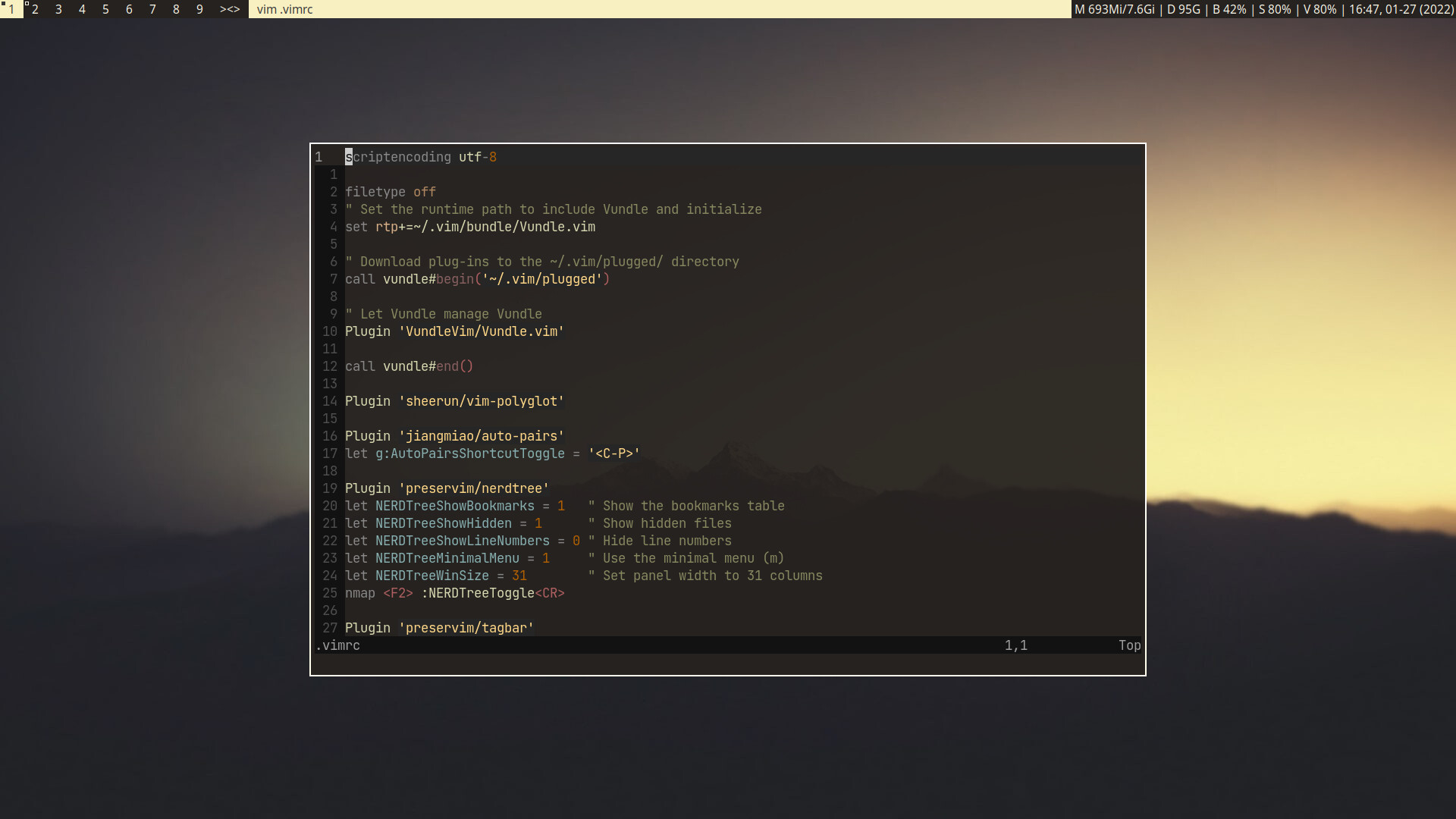Click 'Top' scroll indicator in statusline
Image resolution: width=1456 pixels, height=819 pixels.
tap(1130, 645)
